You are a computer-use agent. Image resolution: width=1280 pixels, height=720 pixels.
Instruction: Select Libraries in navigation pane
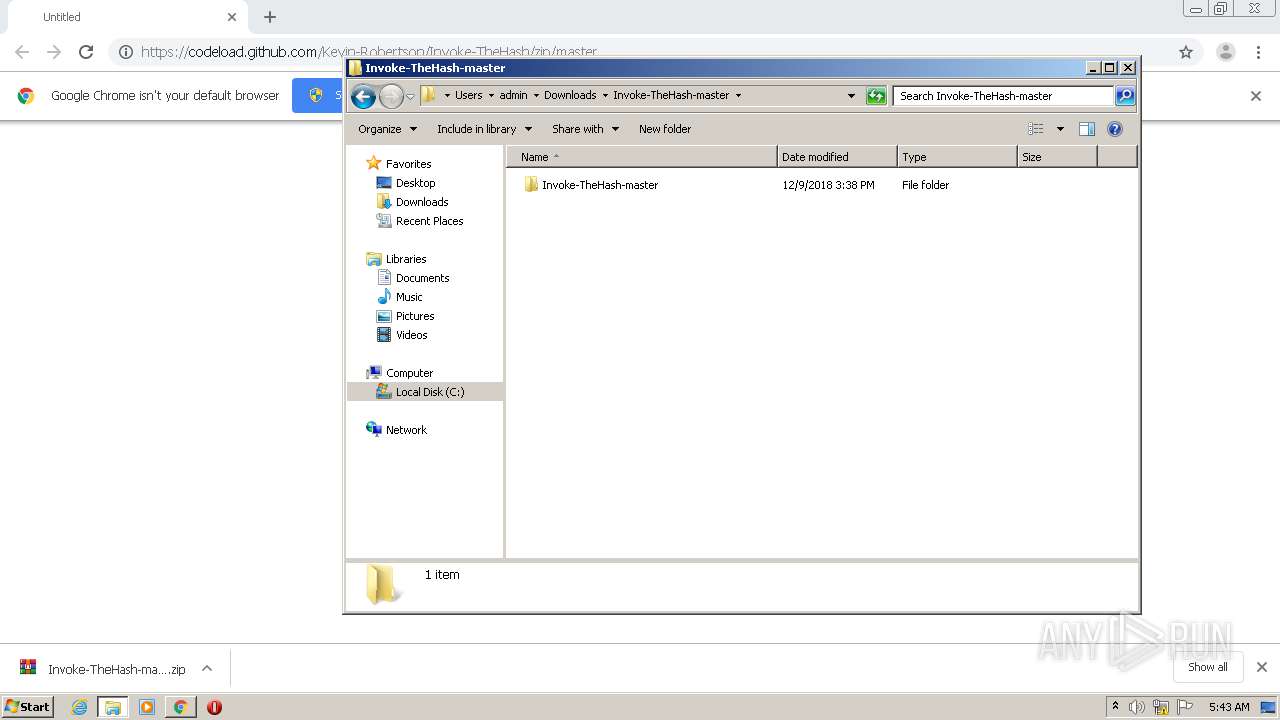pos(406,259)
